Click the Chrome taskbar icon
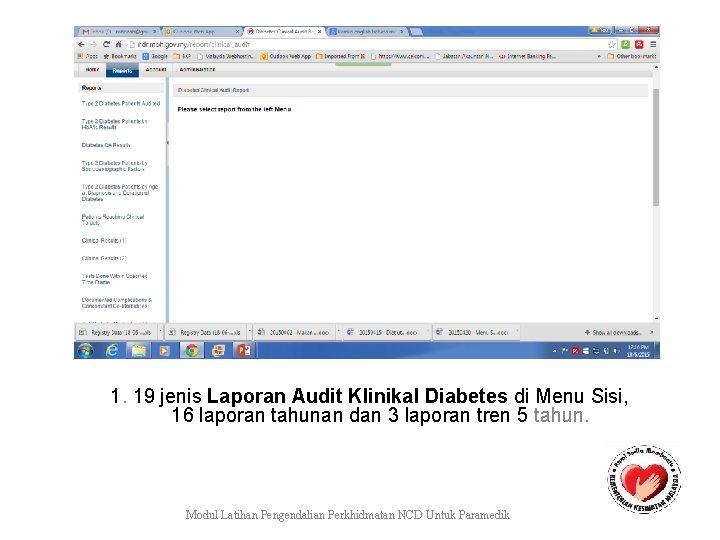This screenshot has height=540, width=720. point(191,351)
